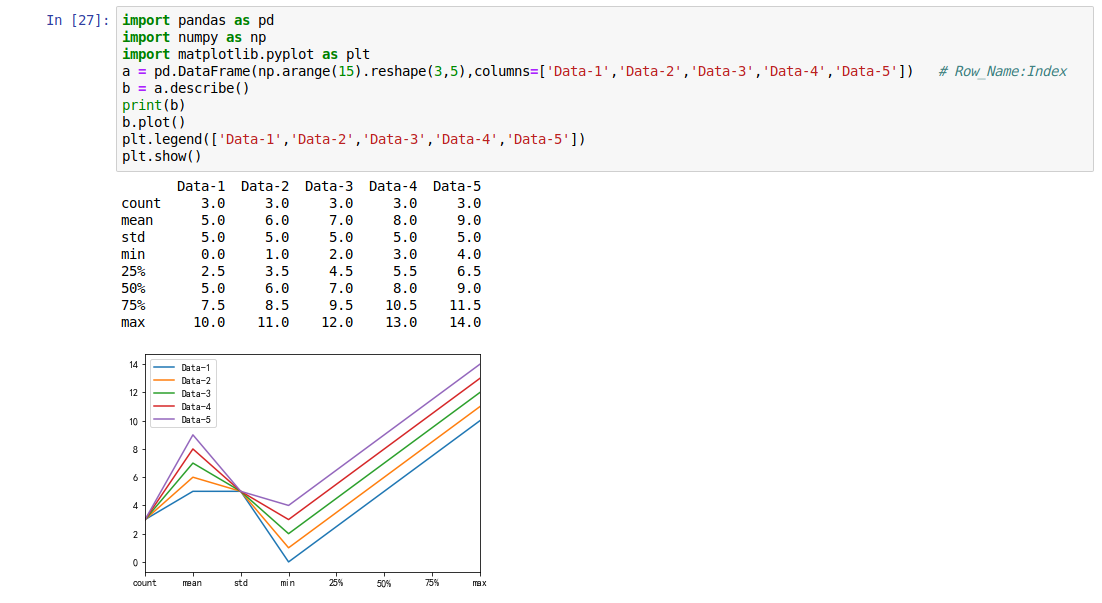1102x603 pixels.
Task: Click the 10 y-axis tick label
Action: (134, 422)
